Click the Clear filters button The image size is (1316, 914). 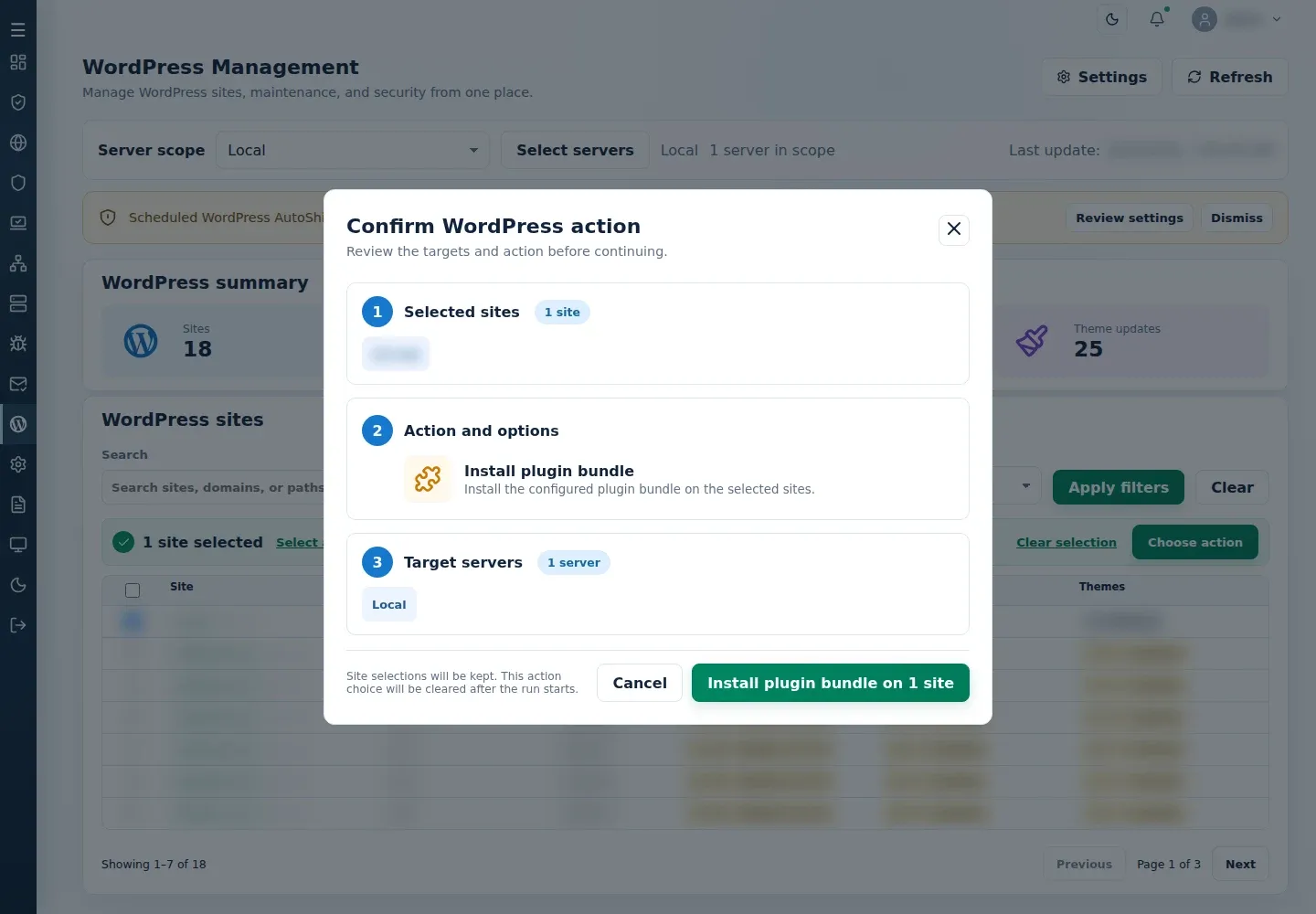coord(1232,487)
